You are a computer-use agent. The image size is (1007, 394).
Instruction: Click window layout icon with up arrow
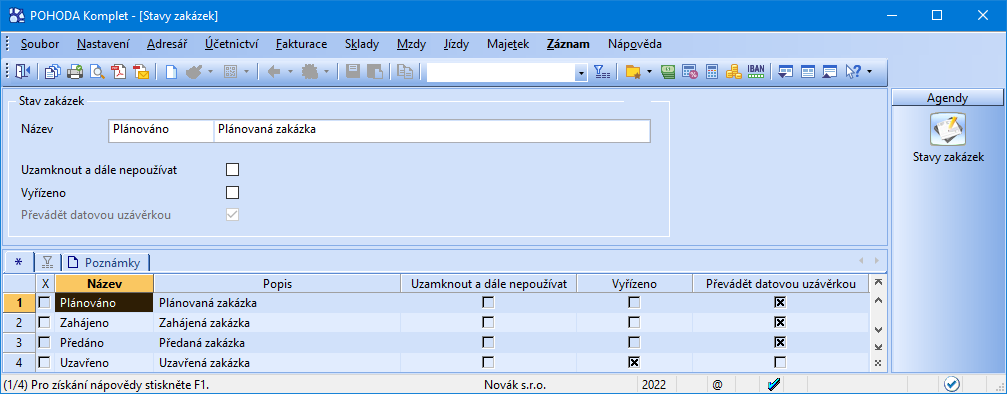pyautogui.click(x=830, y=72)
